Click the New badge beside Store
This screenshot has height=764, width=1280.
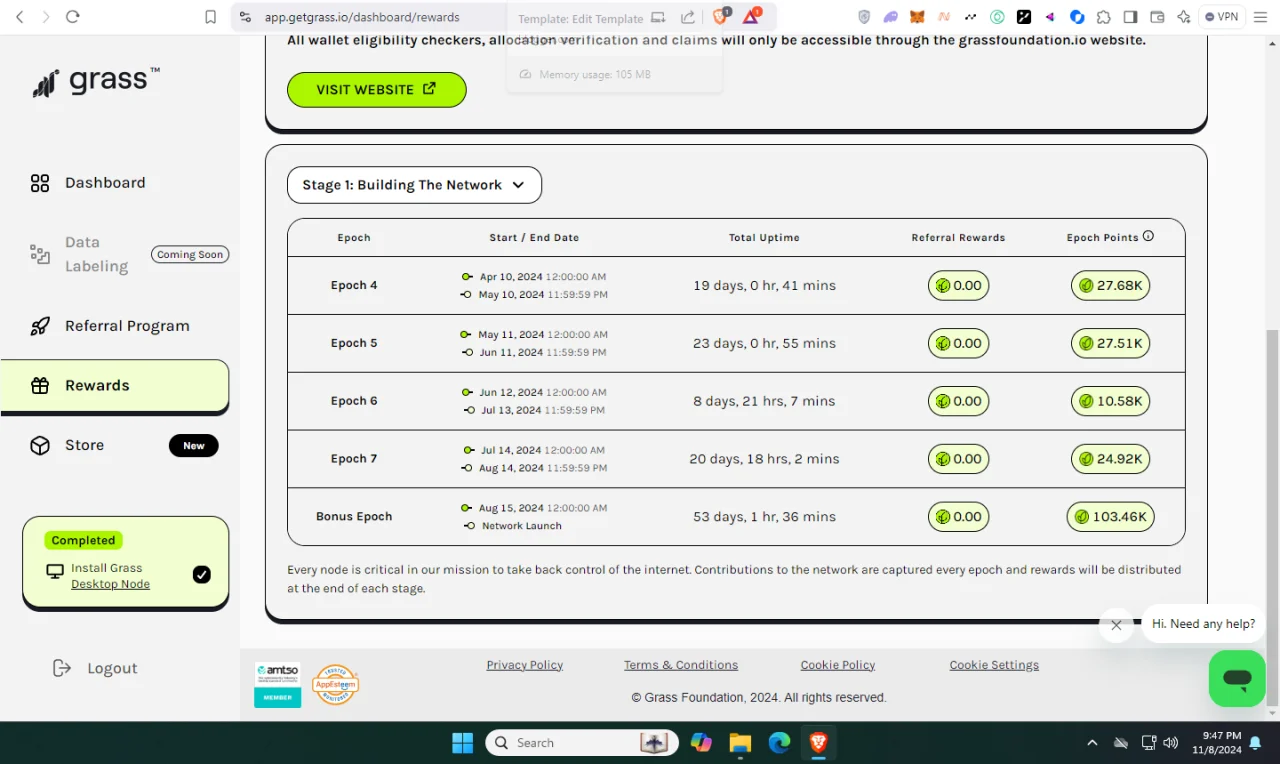click(194, 446)
